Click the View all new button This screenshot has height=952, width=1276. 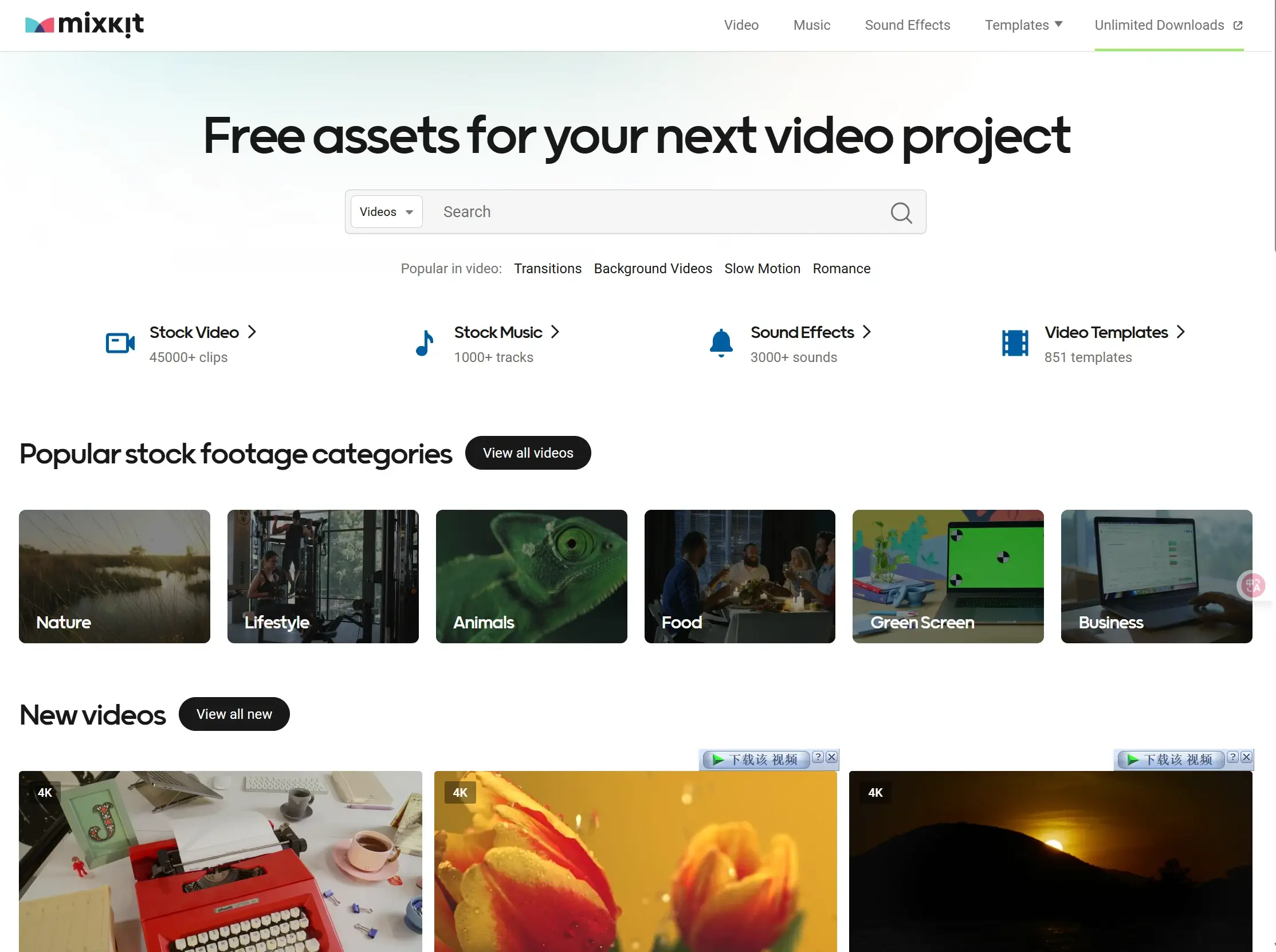pyautogui.click(x=234, y=714)
